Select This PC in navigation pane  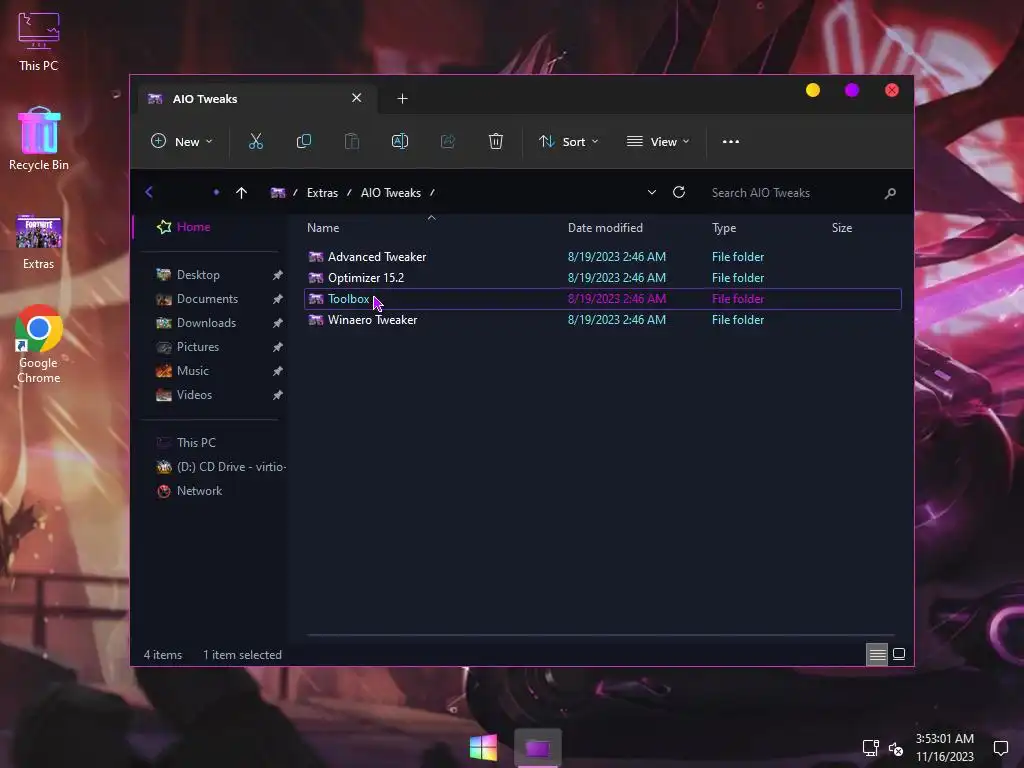pyautogui.click(x=196, y=443)
